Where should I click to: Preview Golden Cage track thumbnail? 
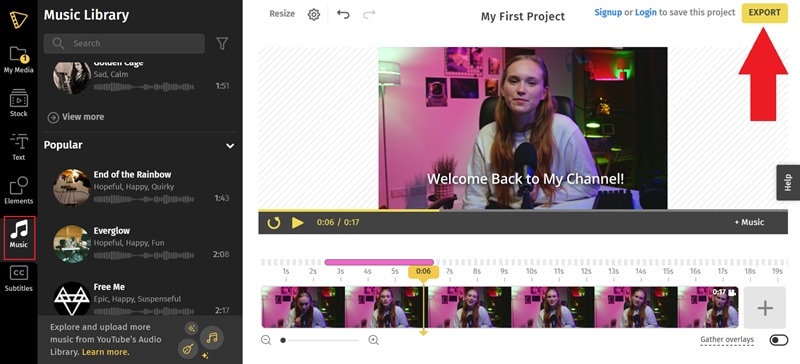[x=72, y=78]
